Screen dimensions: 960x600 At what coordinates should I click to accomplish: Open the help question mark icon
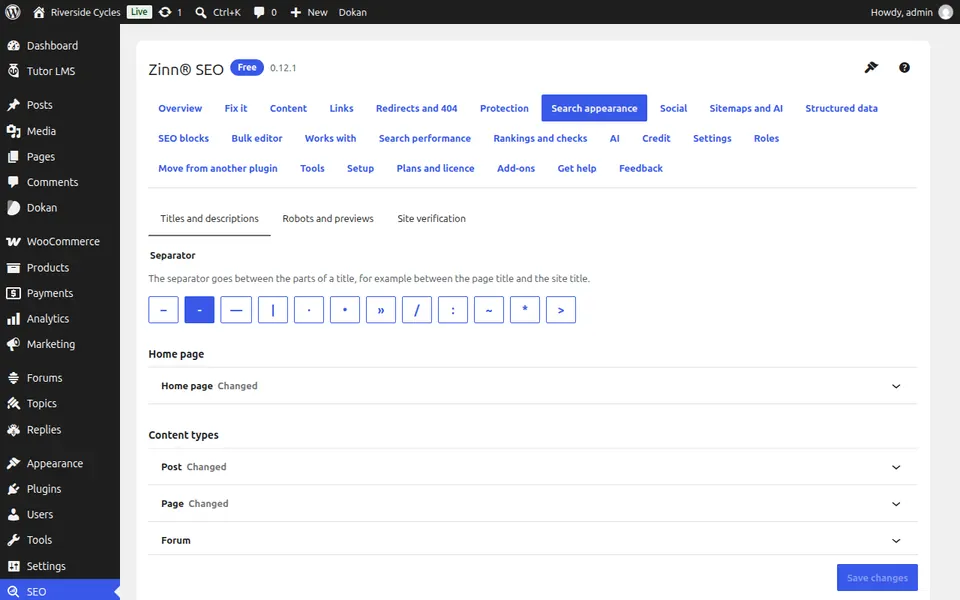[x=904, y=67]
